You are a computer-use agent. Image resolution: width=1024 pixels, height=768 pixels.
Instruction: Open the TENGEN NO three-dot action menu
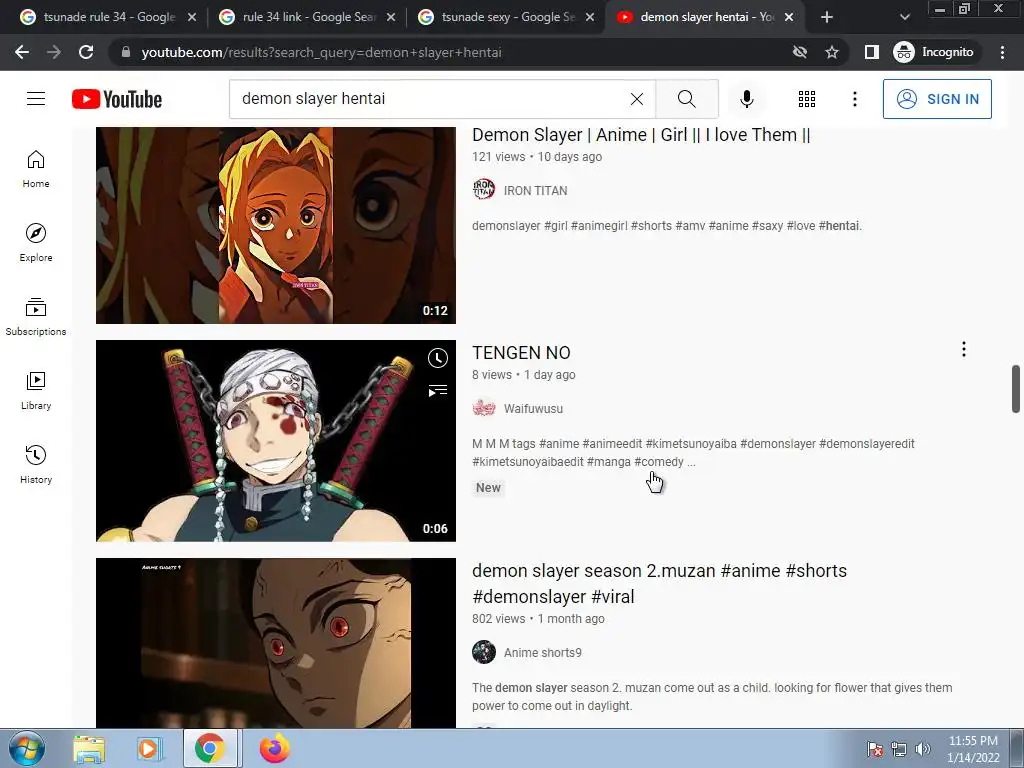coord(963,349)
